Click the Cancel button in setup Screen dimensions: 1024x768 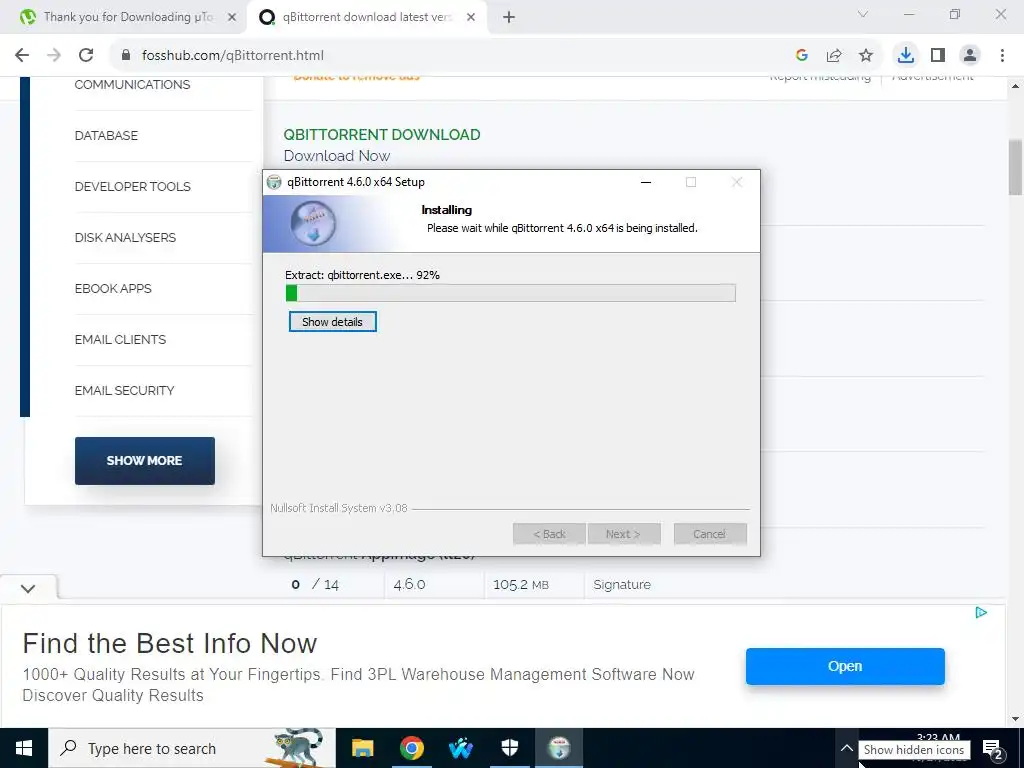coord(710,534)
